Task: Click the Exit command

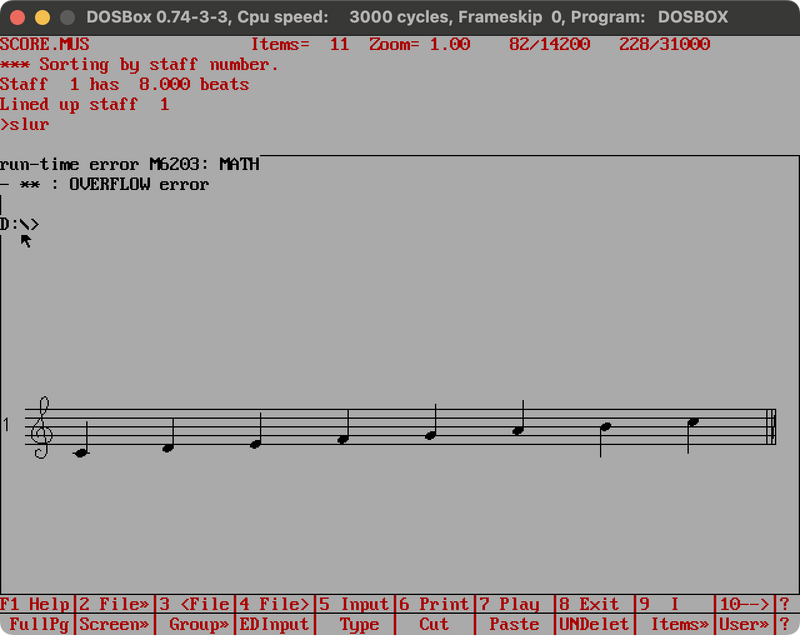Action: (590, 604)
